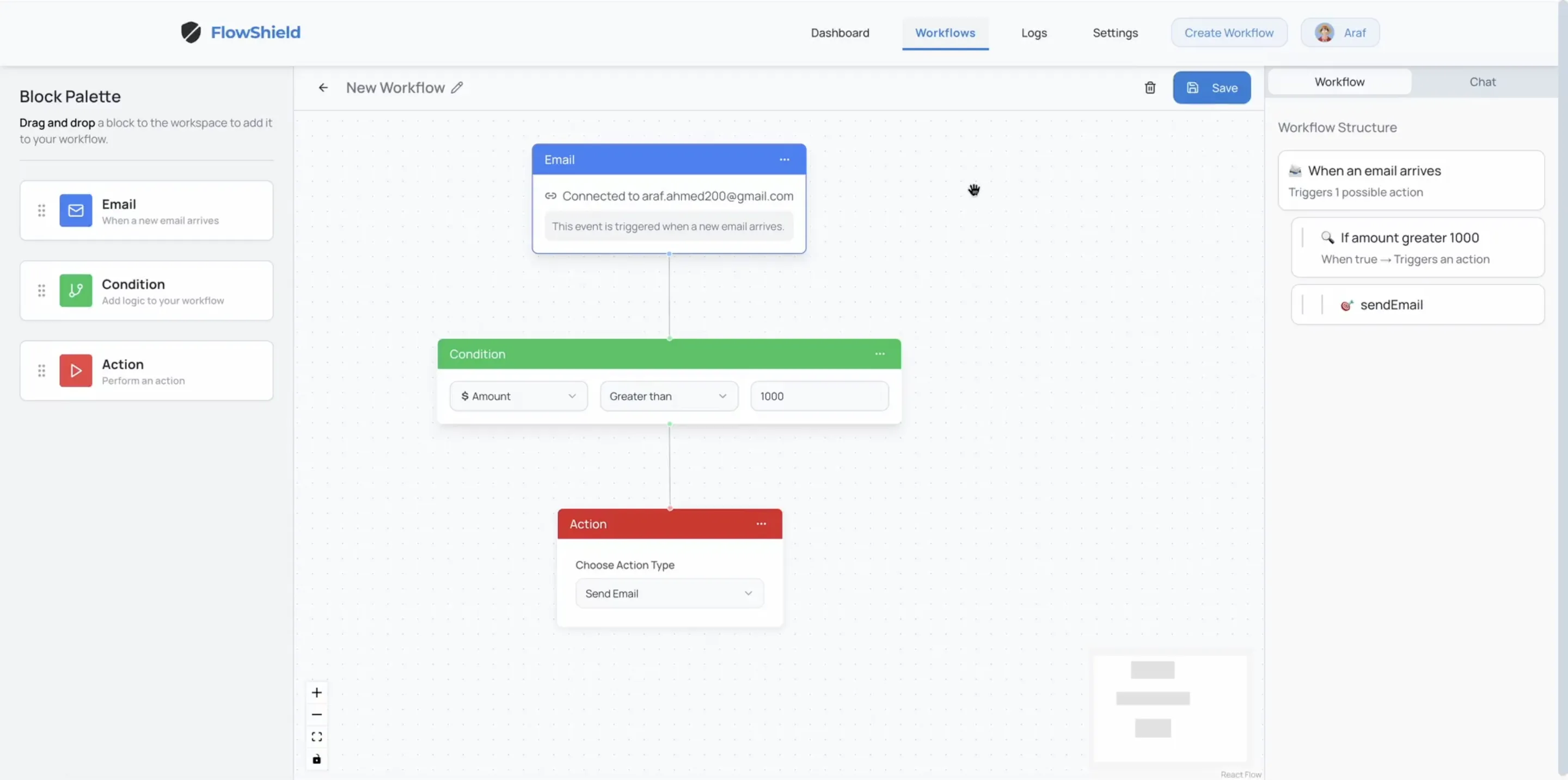Select the sendEmail item in Workflow Structure

(x=1417, y=304)
